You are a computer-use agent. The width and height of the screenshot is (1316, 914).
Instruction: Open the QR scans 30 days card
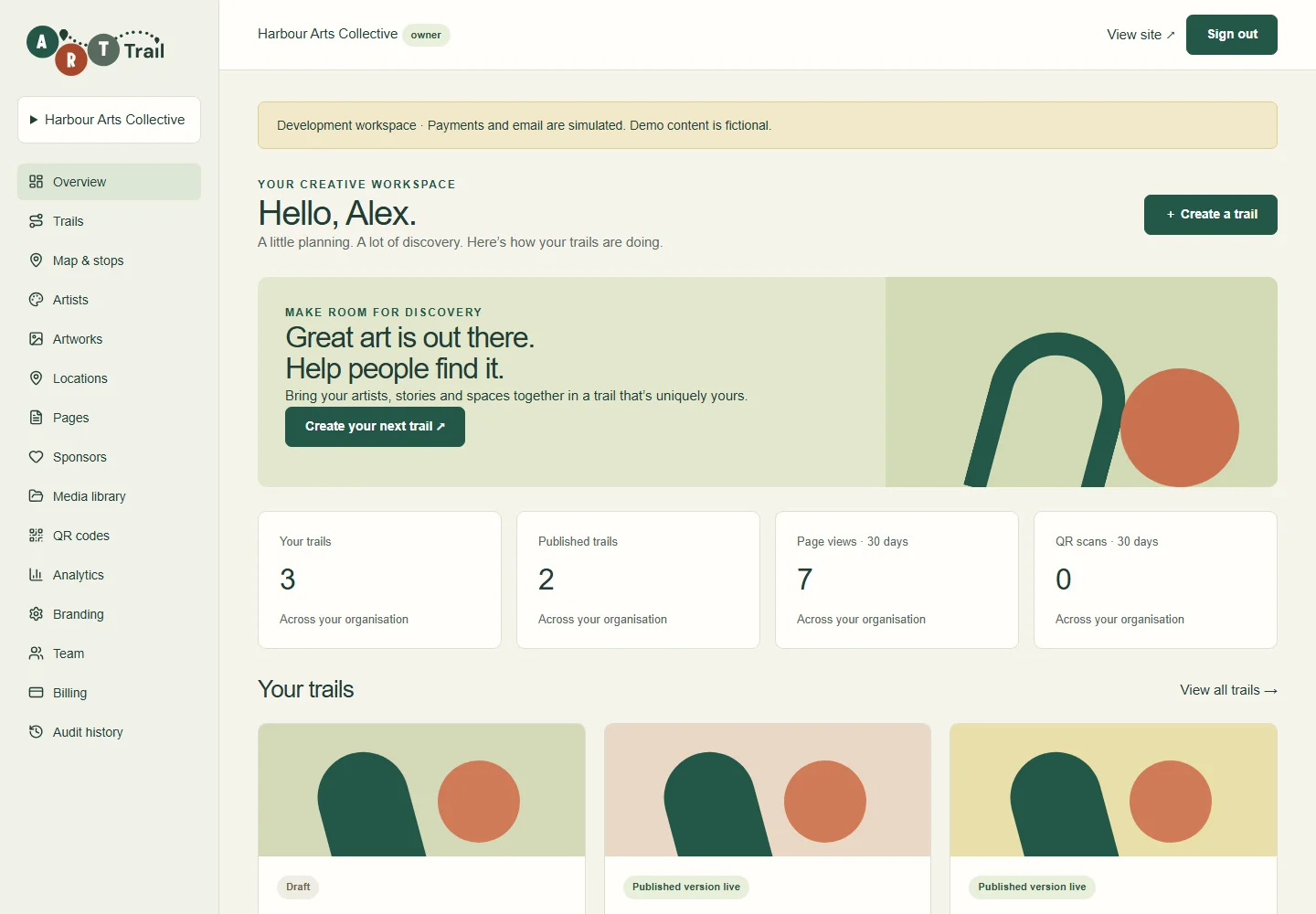pyautogui.click(x=1155, y=579)
